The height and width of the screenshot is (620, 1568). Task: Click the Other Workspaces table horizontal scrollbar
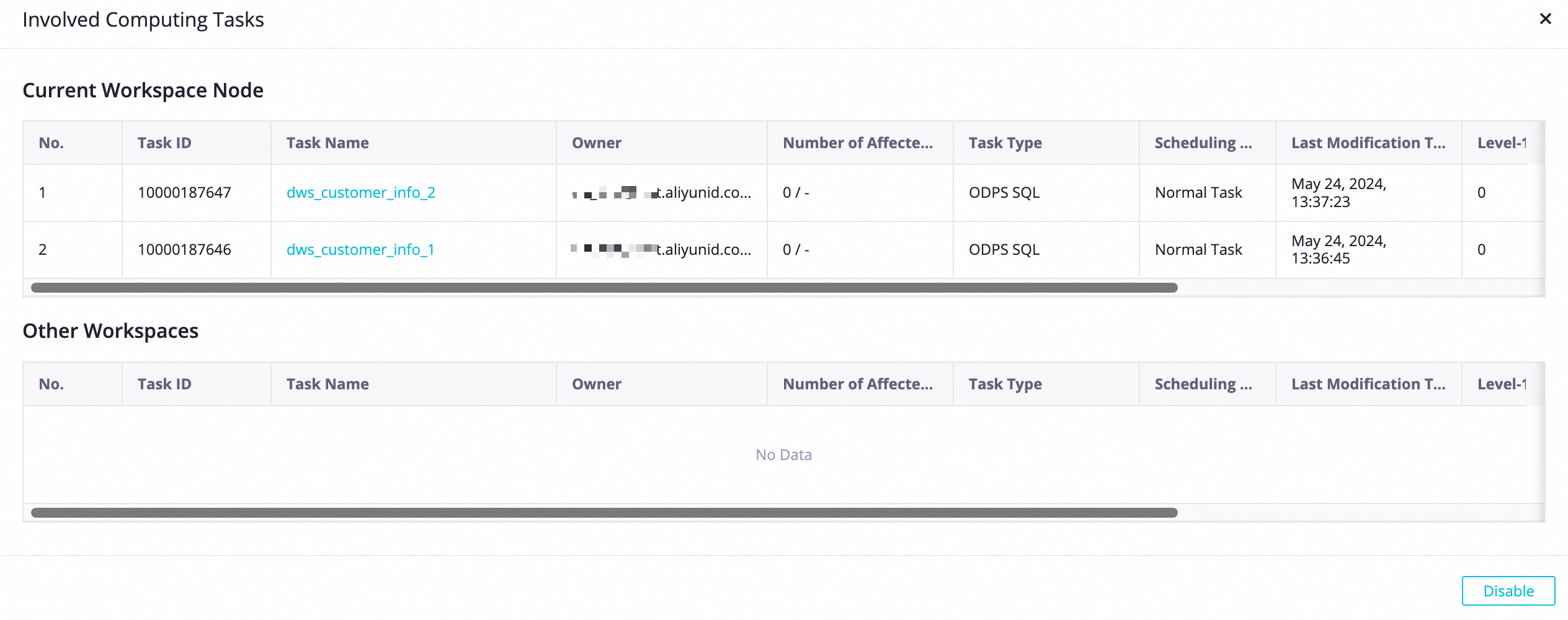pyautogui.click(x=604, y=513)
